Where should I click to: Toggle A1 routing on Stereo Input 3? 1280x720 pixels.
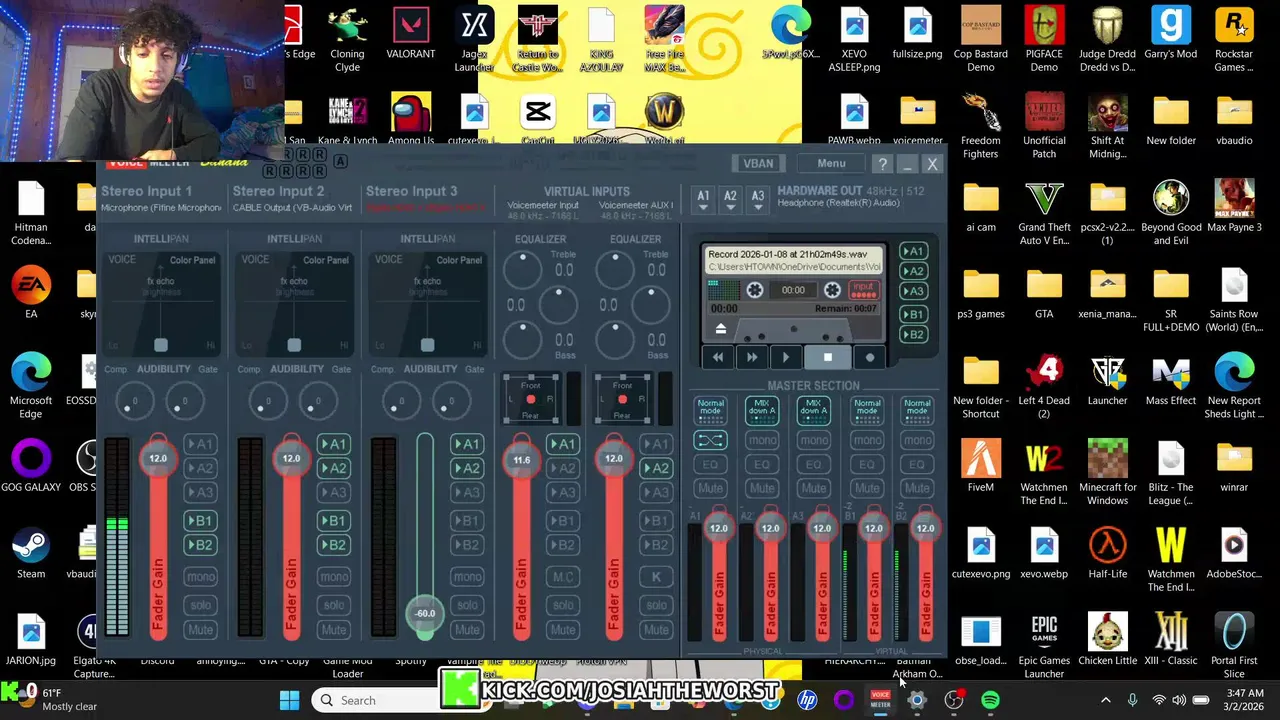point(466,444)
